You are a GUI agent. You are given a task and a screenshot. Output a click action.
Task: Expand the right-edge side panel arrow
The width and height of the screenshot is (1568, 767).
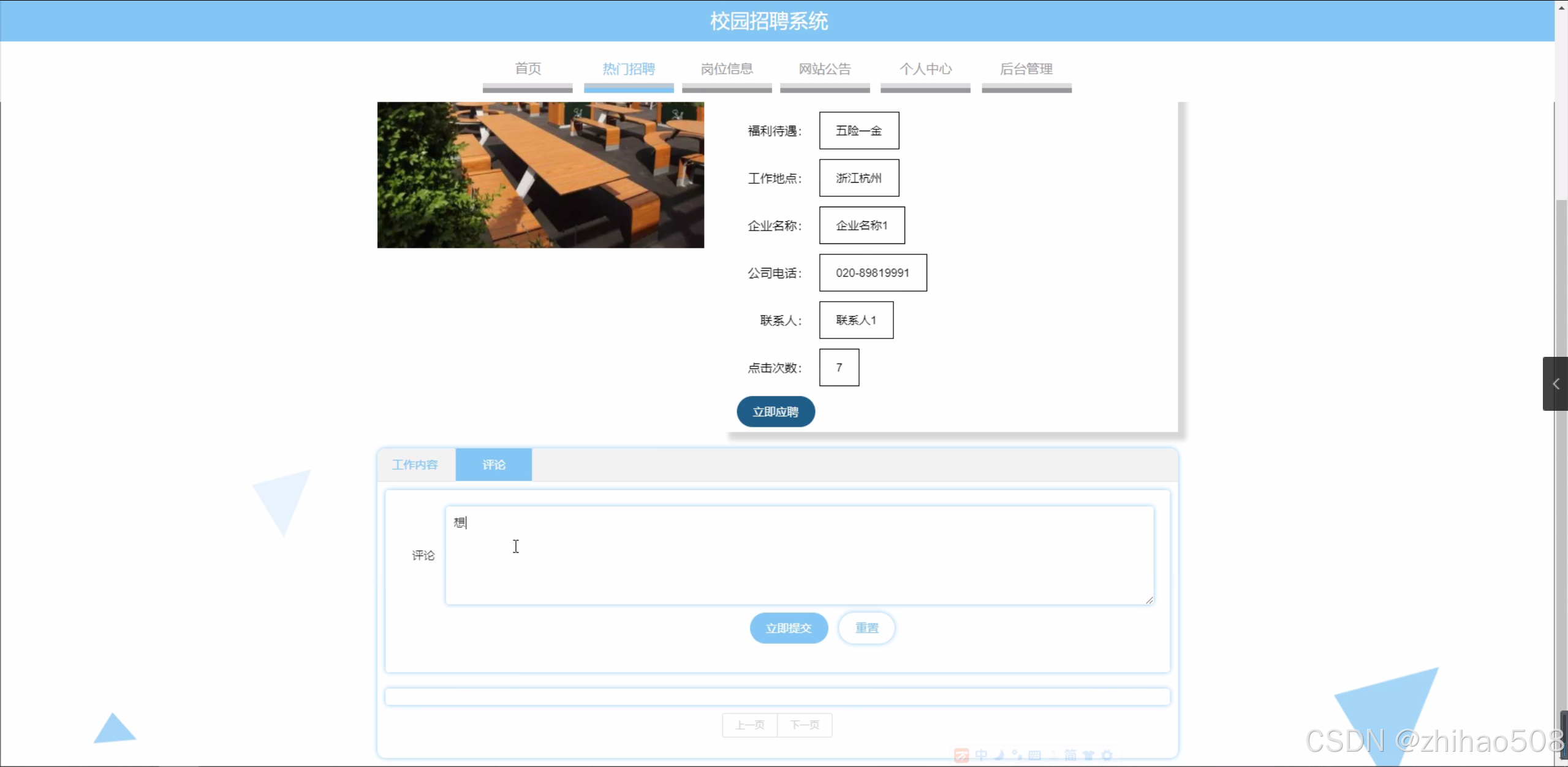coord(1555,384)
